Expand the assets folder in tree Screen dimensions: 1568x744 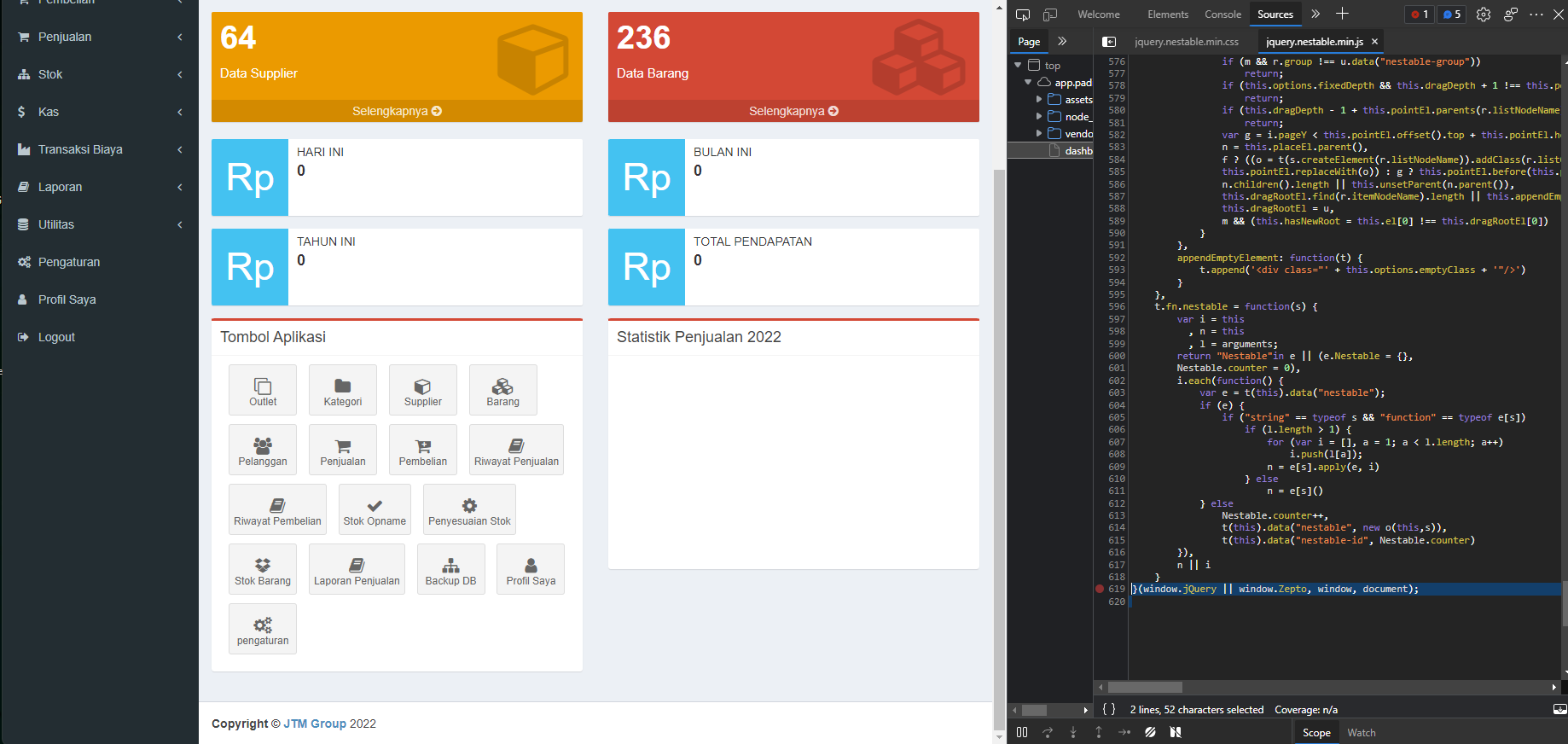click(1039, 99)
